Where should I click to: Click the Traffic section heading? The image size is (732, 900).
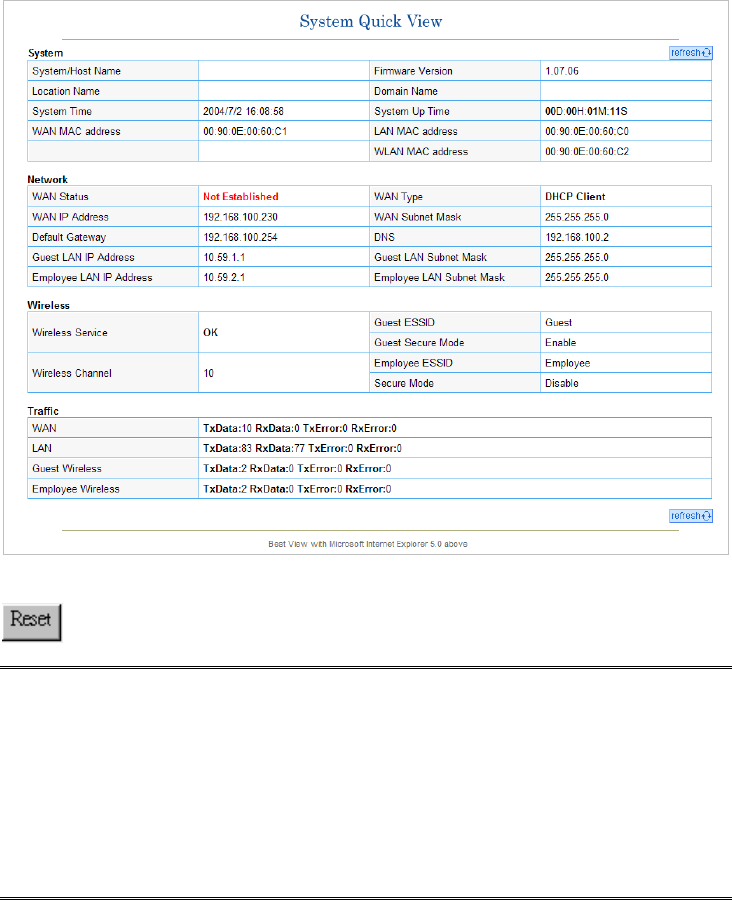click(x=43, y=411)
